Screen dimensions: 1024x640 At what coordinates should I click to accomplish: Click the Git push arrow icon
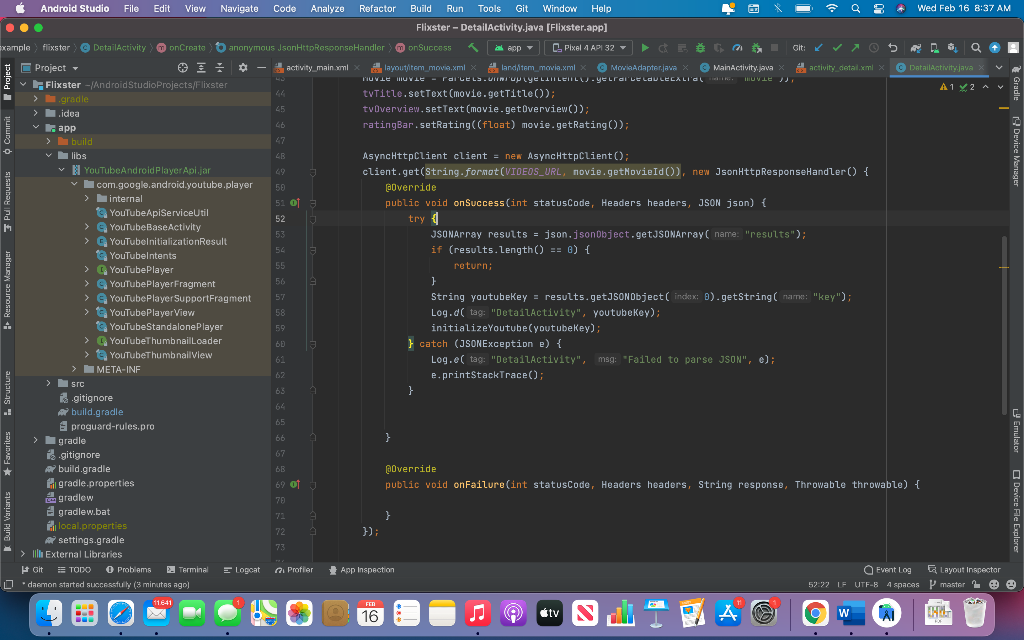click(855, 48)
